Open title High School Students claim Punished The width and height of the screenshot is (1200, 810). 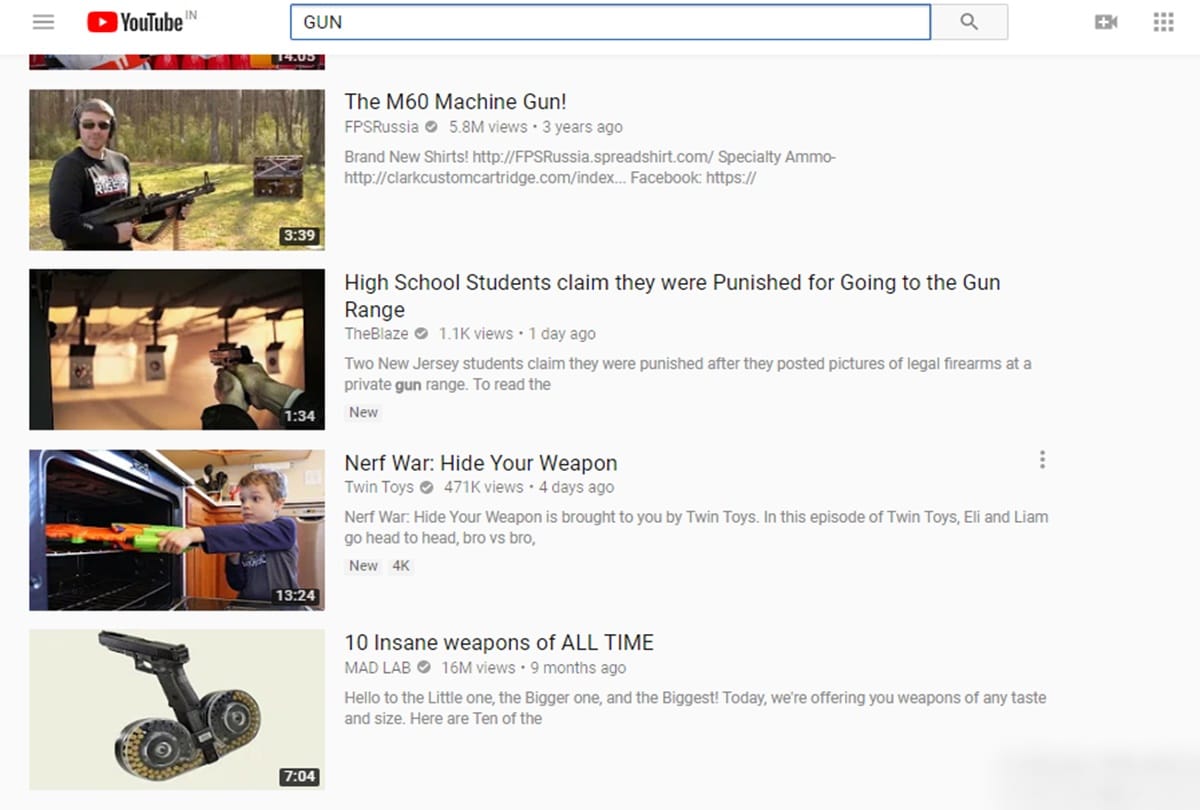click(x=672, y=296)
